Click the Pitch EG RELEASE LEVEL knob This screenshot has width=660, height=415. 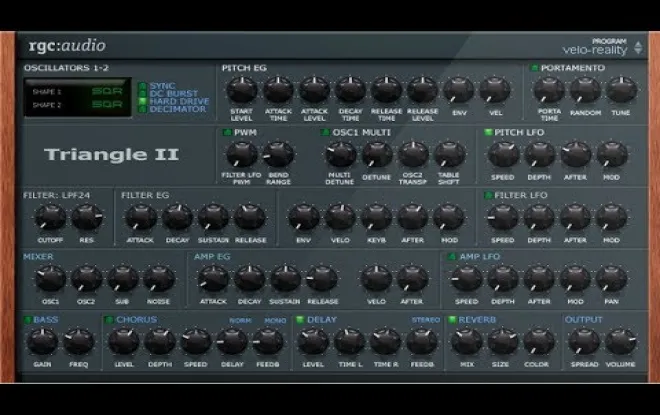[423, 90]
